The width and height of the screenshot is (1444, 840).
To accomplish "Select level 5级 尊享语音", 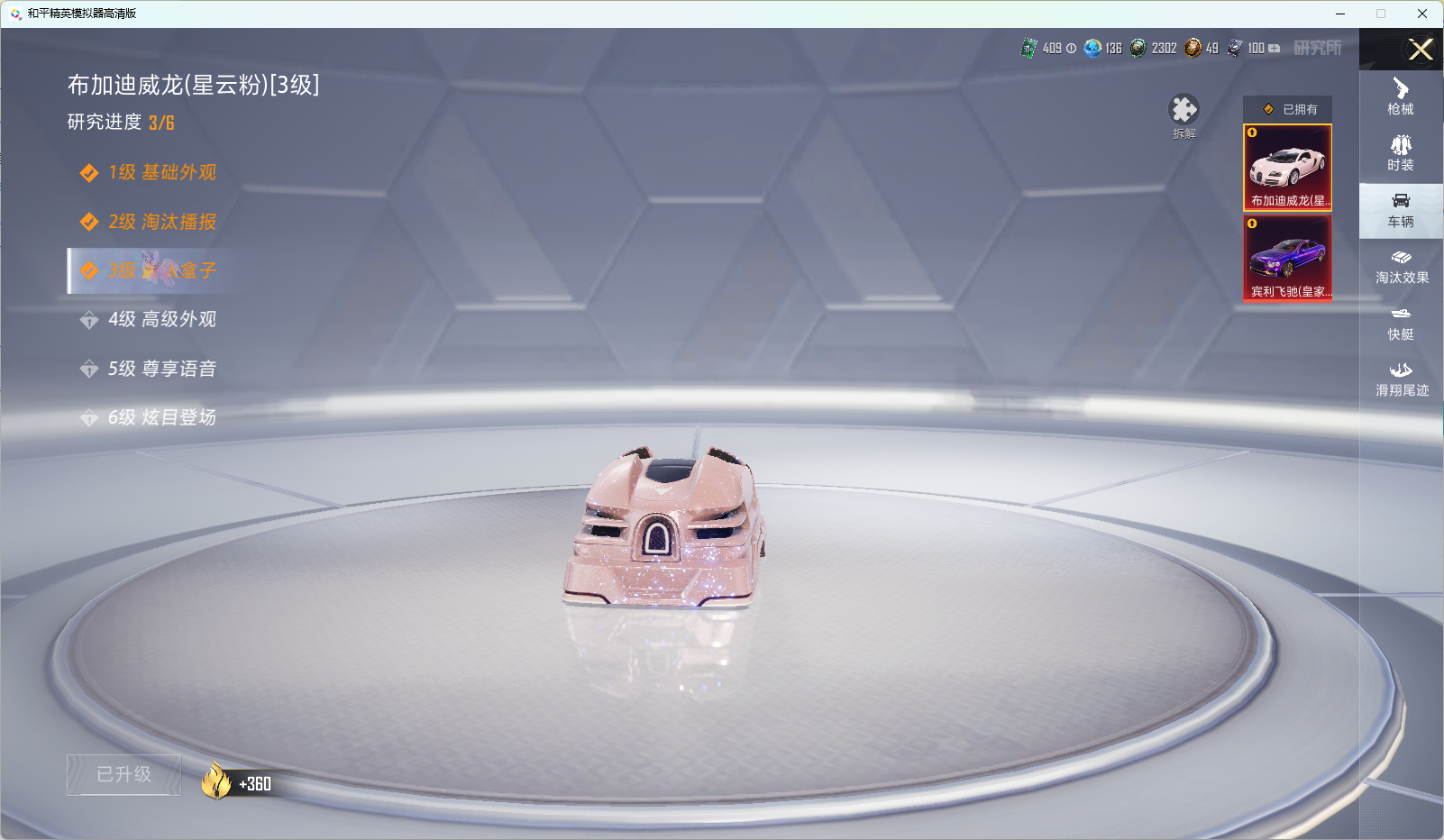I will tap(149, 369).
